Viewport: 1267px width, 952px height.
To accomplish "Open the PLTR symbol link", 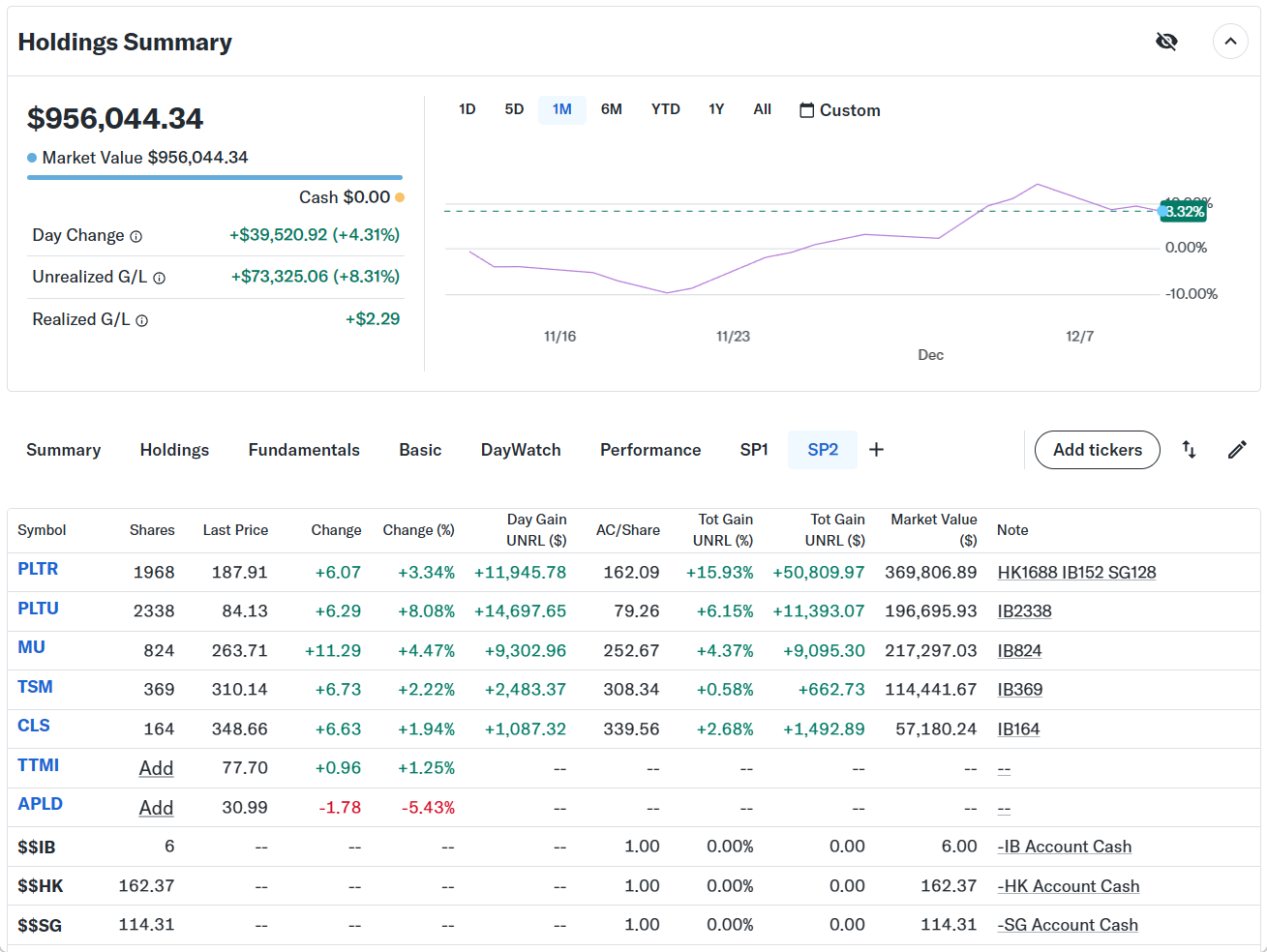I will click(x=38, y=569).
